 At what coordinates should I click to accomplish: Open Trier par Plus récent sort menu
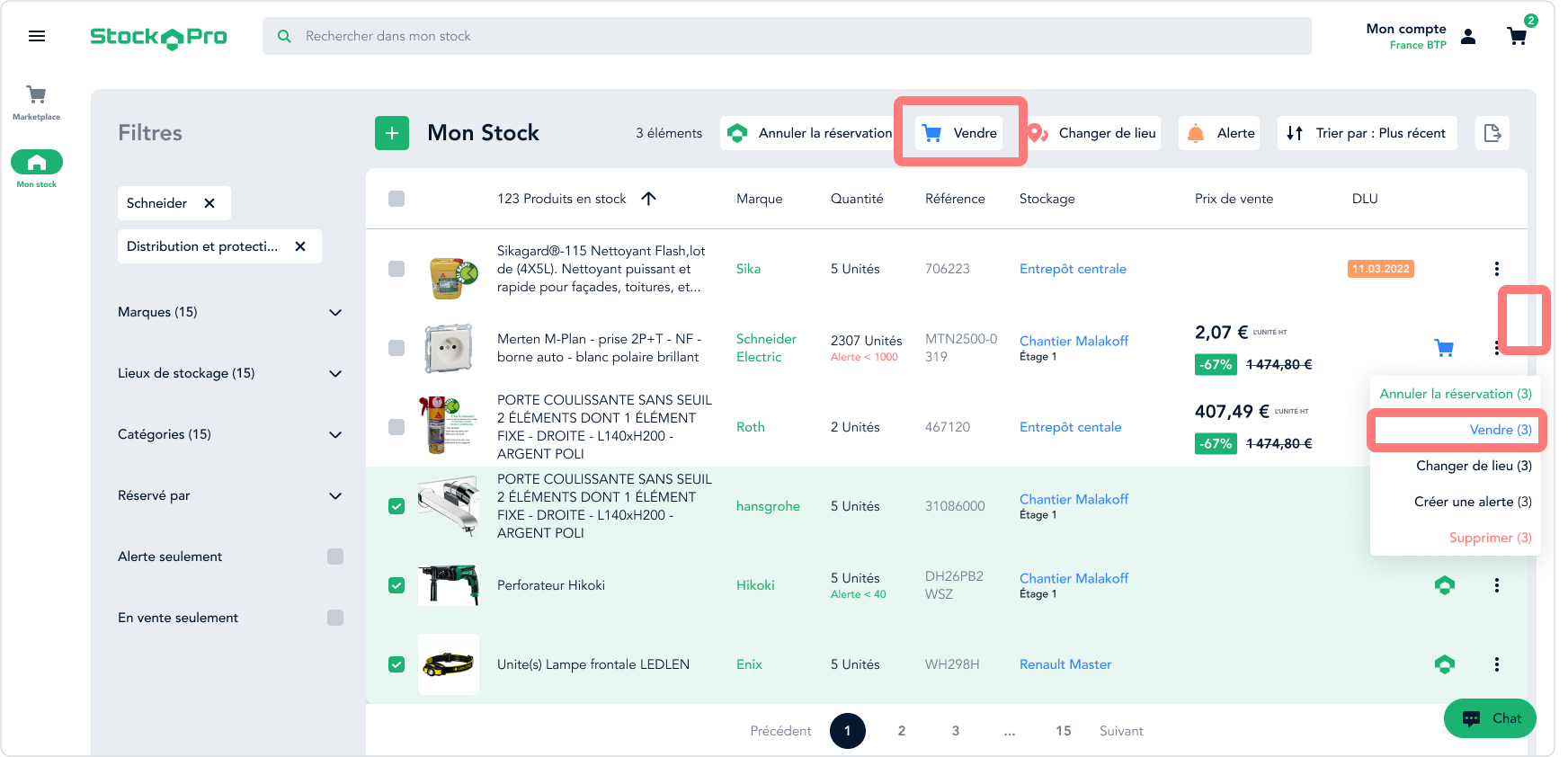(x=1368, y=133)
